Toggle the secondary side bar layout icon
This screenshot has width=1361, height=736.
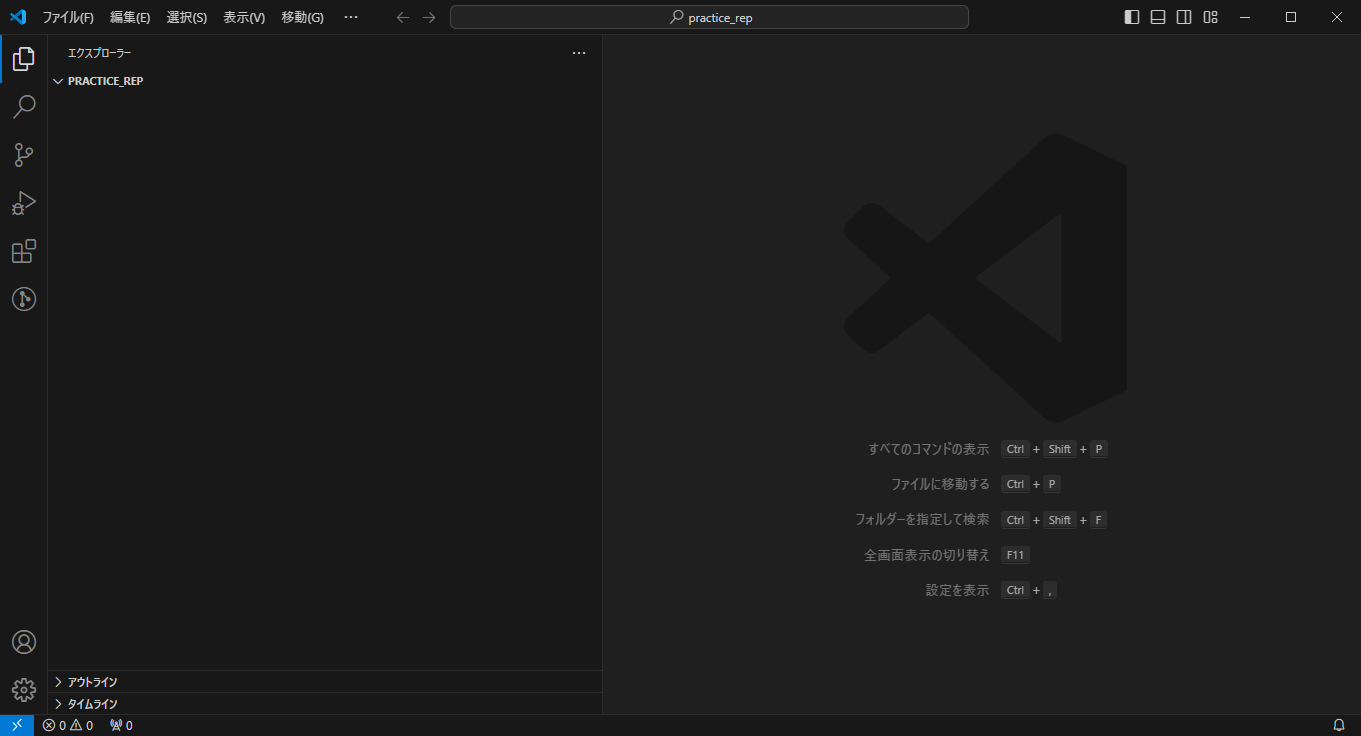(x=1184, y=17)
